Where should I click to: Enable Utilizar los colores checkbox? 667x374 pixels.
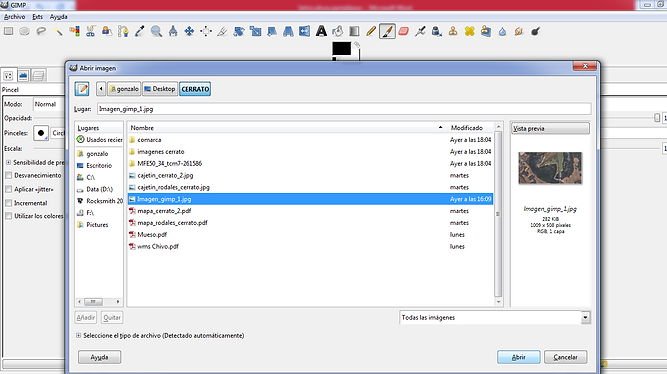[x=9, y=216]
